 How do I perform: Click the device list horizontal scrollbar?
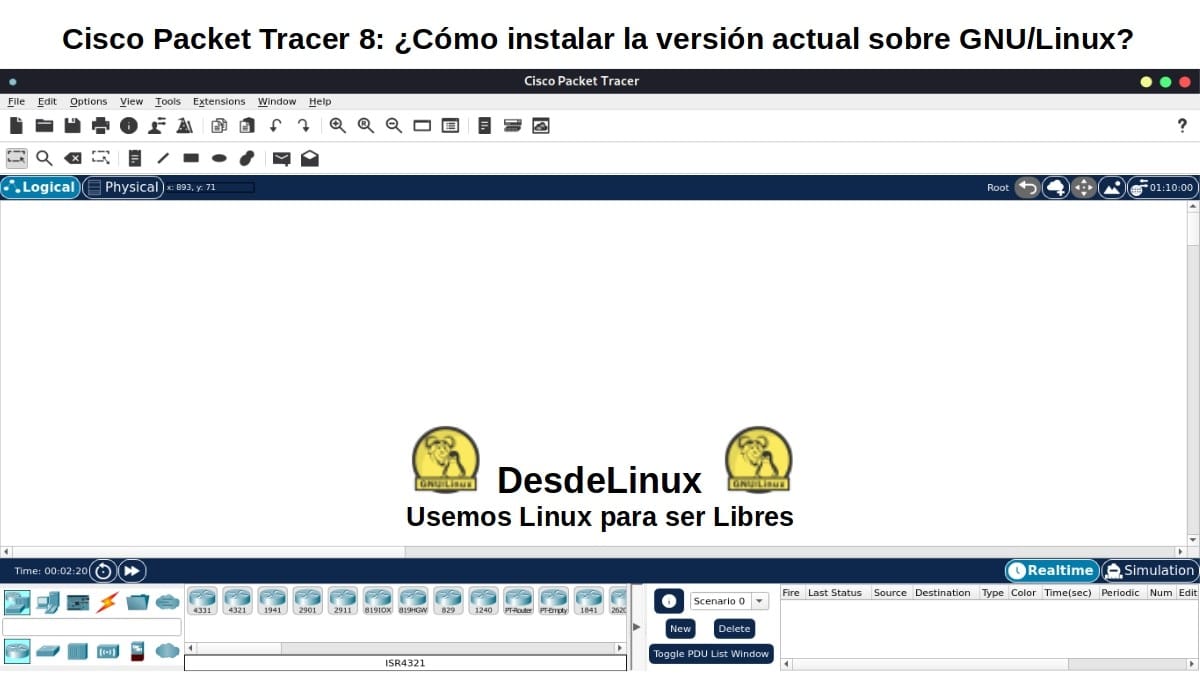click(406, 648)
